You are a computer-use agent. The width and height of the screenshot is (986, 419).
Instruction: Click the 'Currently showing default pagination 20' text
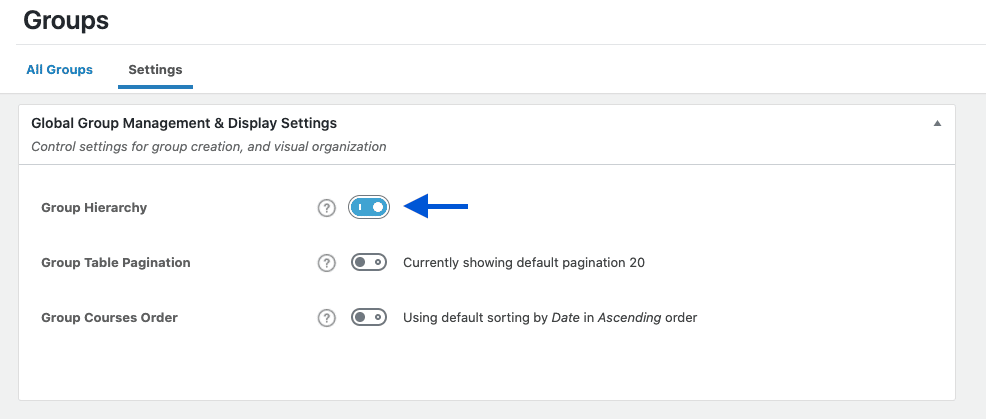tap(524, 263)
